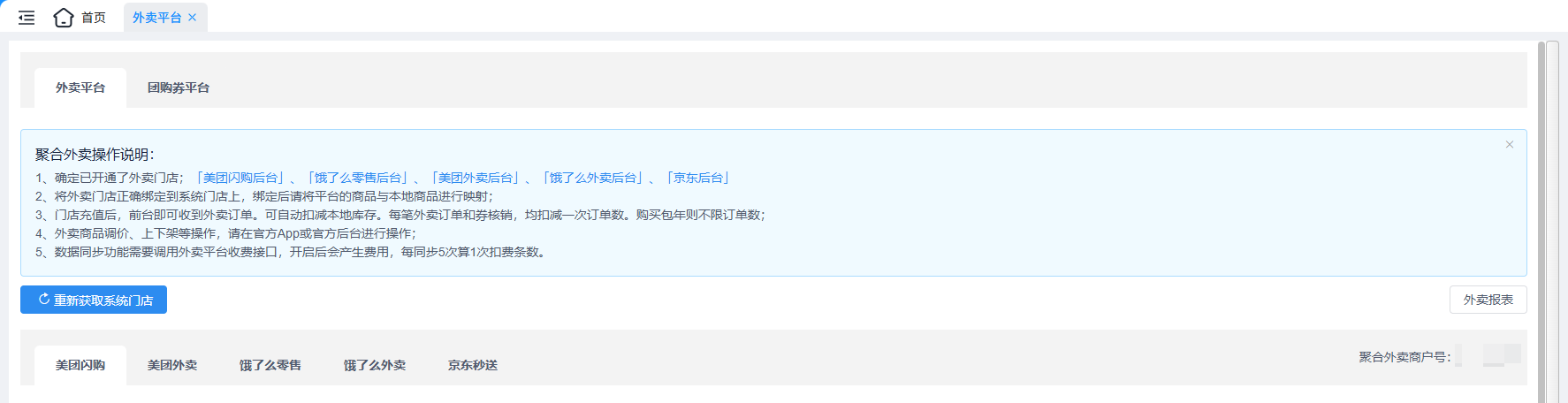1568x403 pixels.
Task: Open the 美团闪购后台 link
Action: tap(240, 178)
